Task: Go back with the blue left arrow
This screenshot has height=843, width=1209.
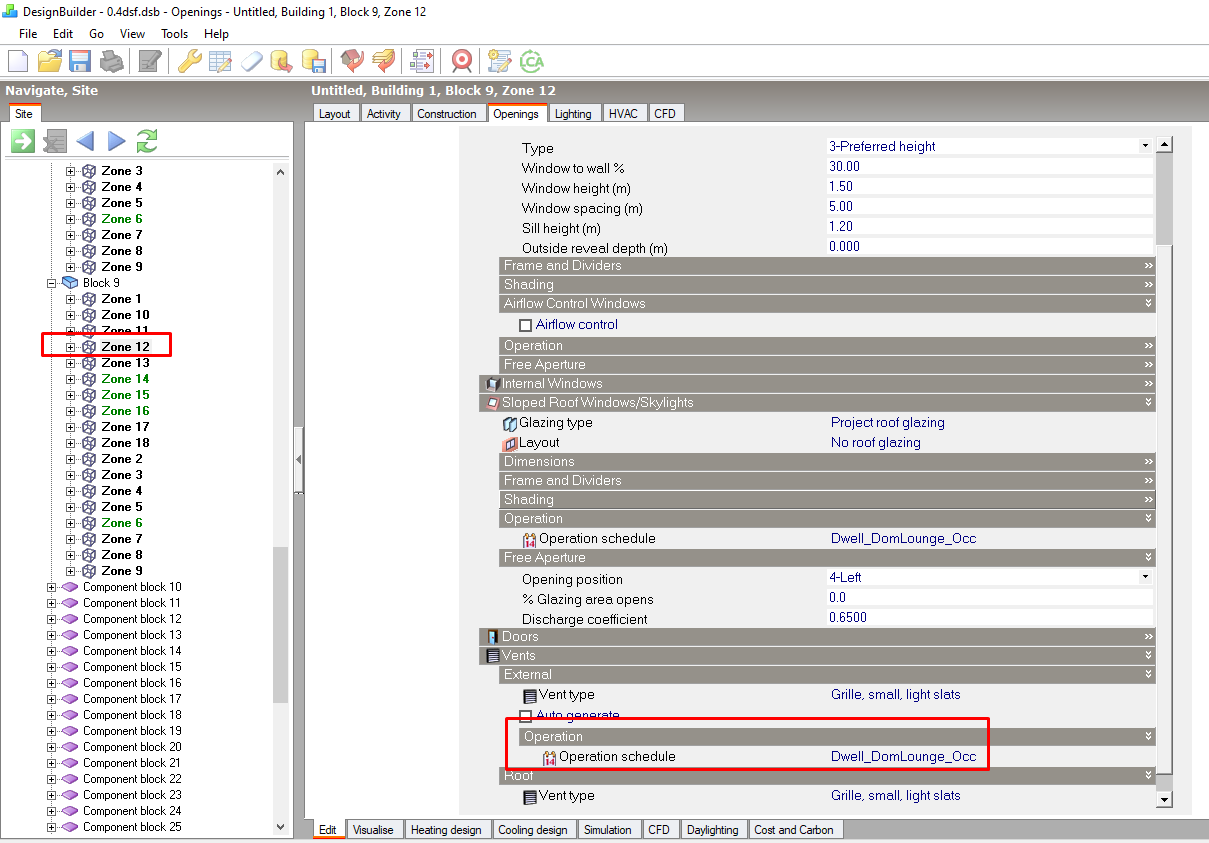Action: pyautogui.click(x=85, y=141)
